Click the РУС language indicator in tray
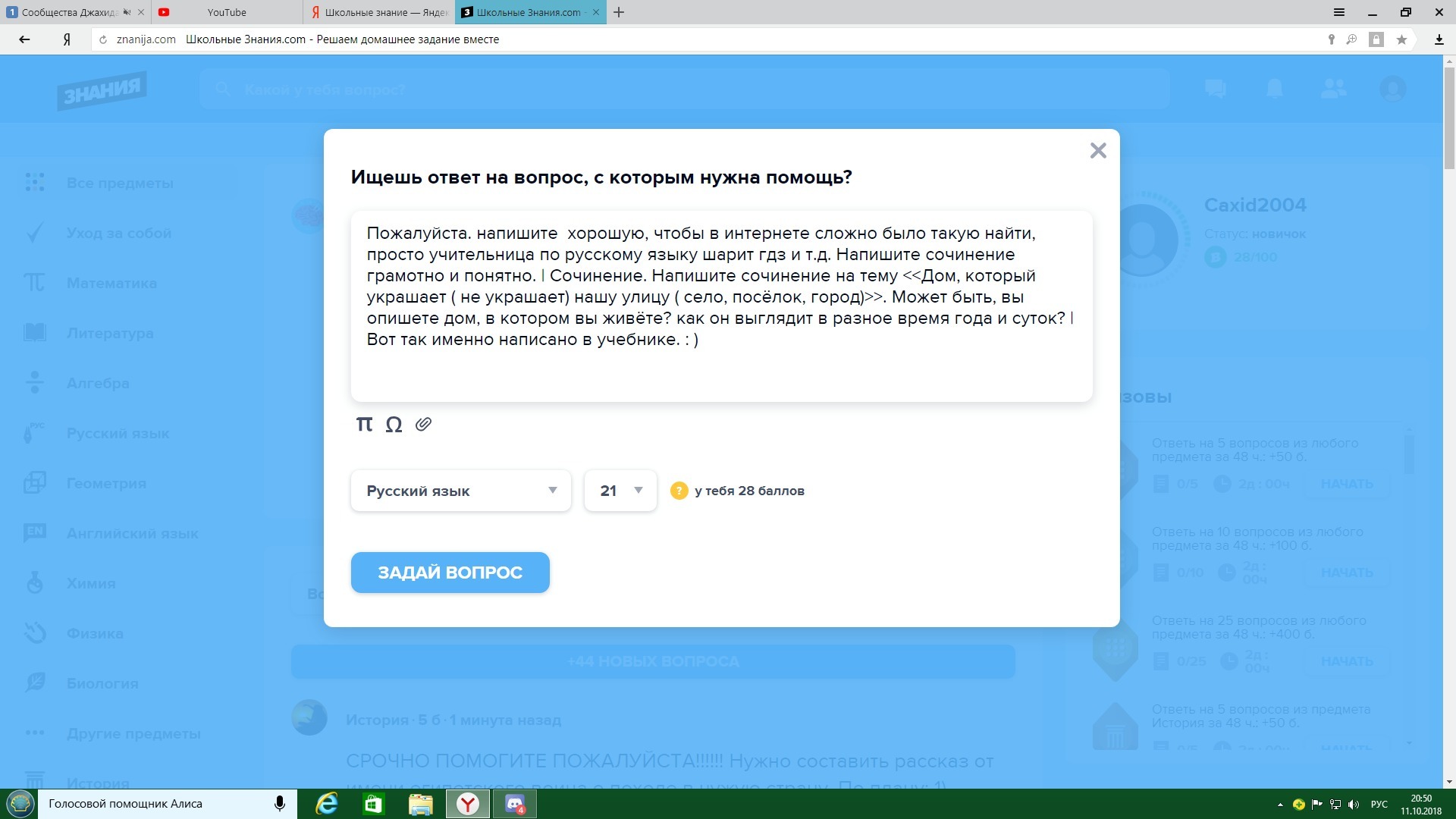The width and height of the screenshot is (1456, 819). [x=1379, y=804]
